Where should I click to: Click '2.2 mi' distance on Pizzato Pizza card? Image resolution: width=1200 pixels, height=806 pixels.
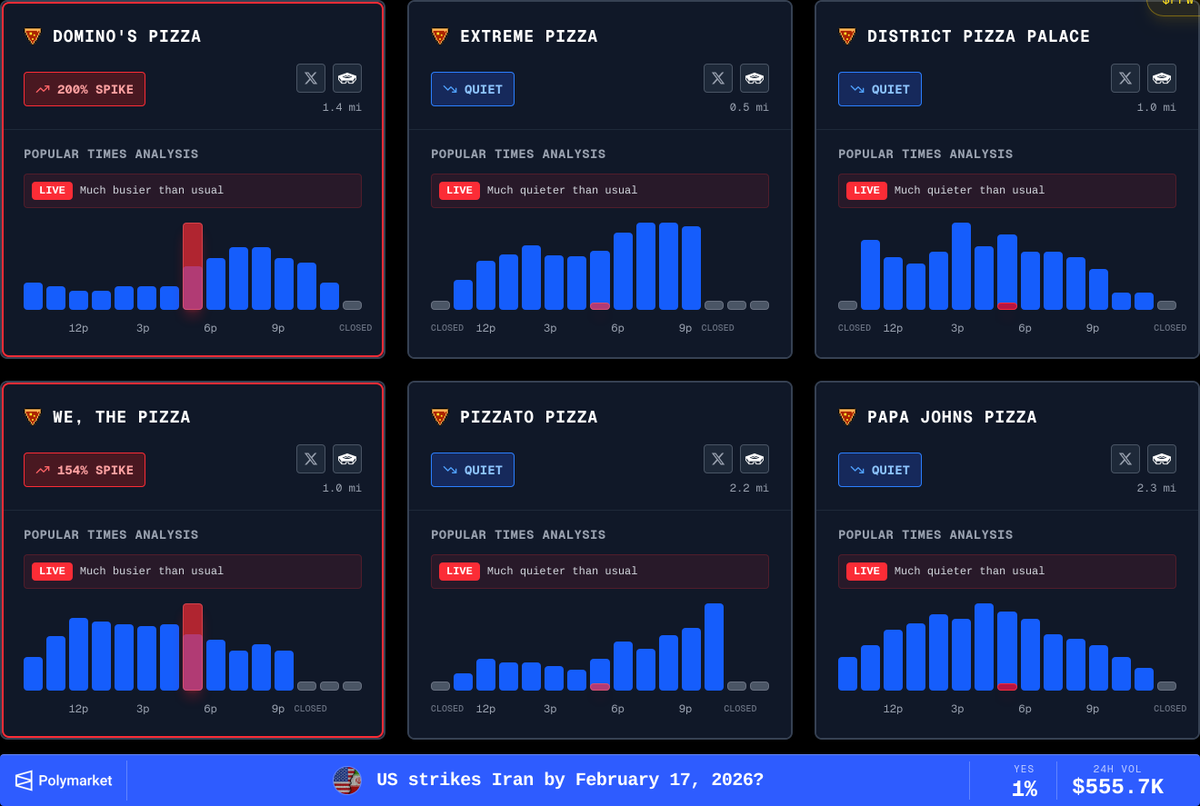749,488
